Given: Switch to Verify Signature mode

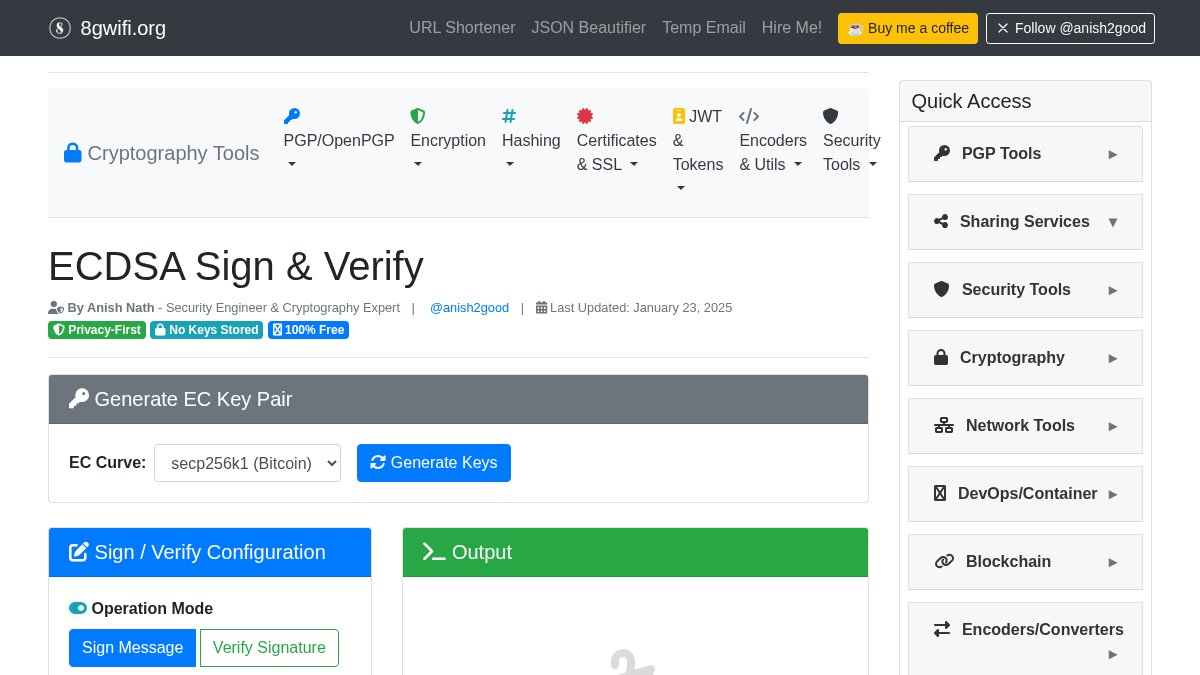Looking at the screenshot, I should (269, 648).
